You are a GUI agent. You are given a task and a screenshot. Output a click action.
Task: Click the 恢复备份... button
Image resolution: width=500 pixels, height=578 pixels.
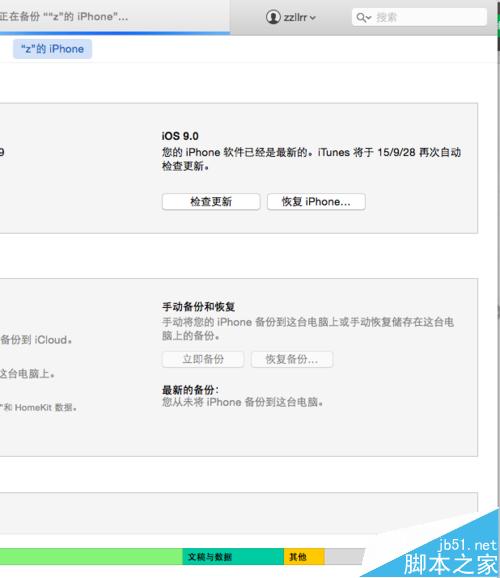click(292, 359)
